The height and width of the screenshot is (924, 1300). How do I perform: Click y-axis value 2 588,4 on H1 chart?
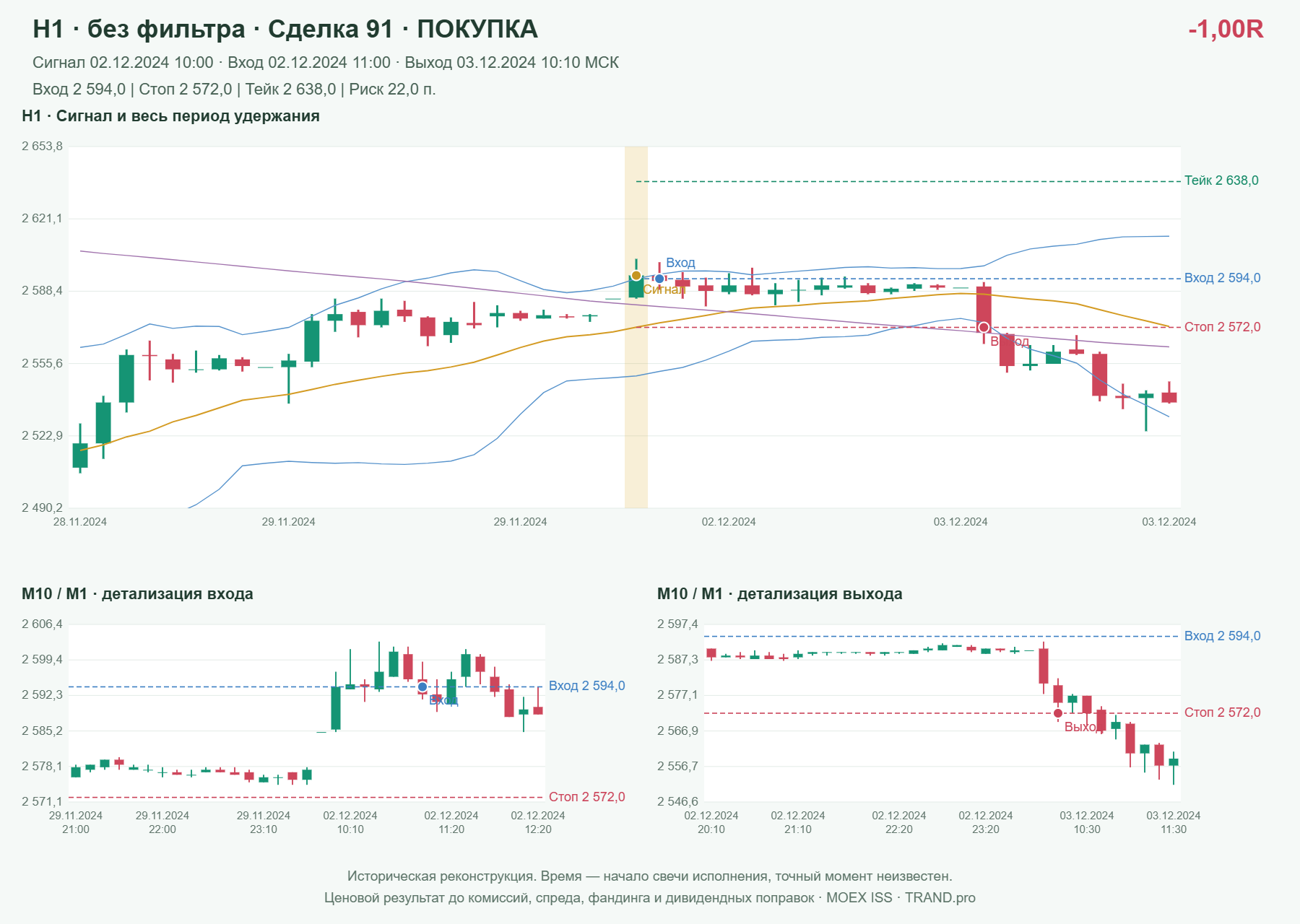(x=42, y=291)
